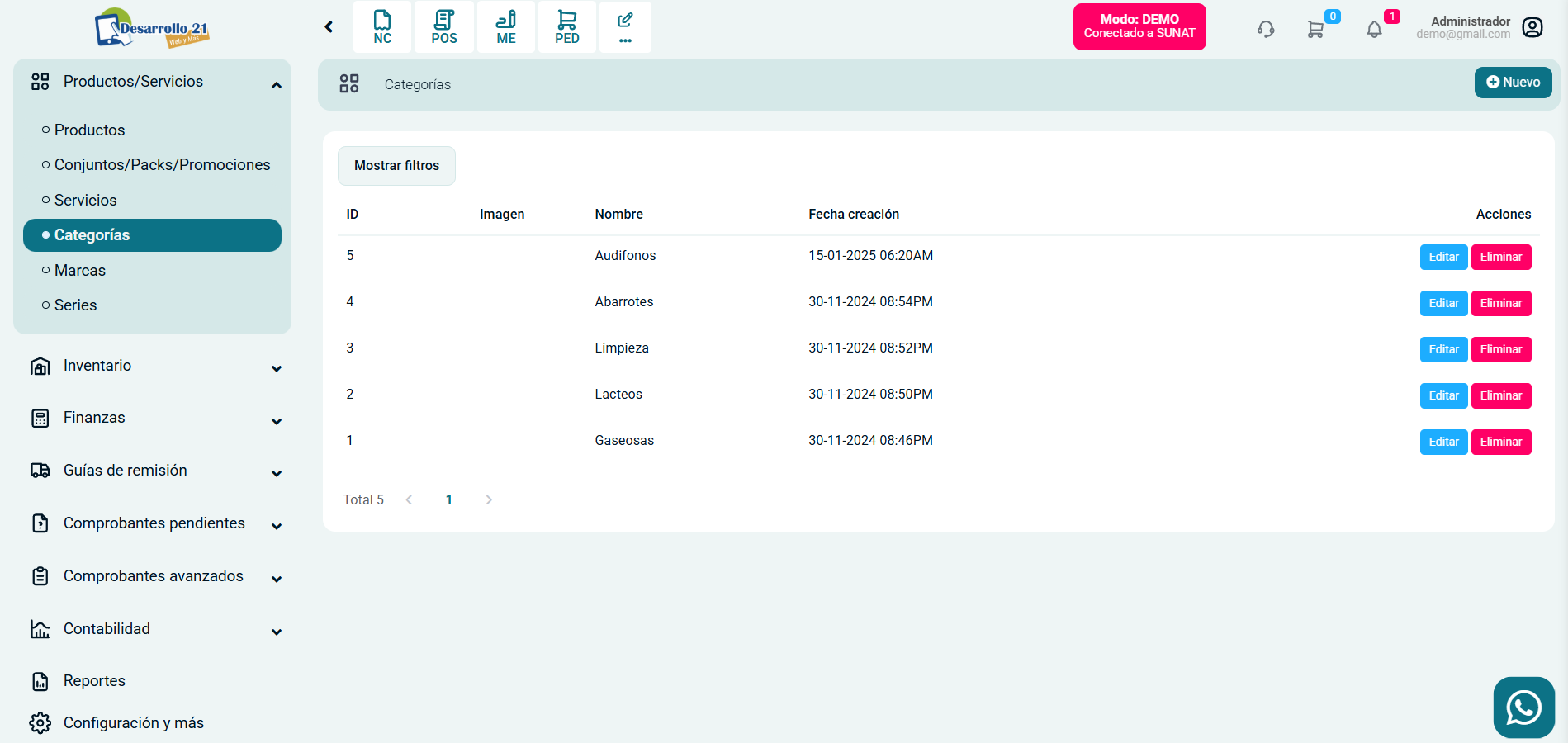Click the edit shortcuts pencil icon
Viewport: 1568px width, 743px height.
pyautogui.click(x=625, y=27)
